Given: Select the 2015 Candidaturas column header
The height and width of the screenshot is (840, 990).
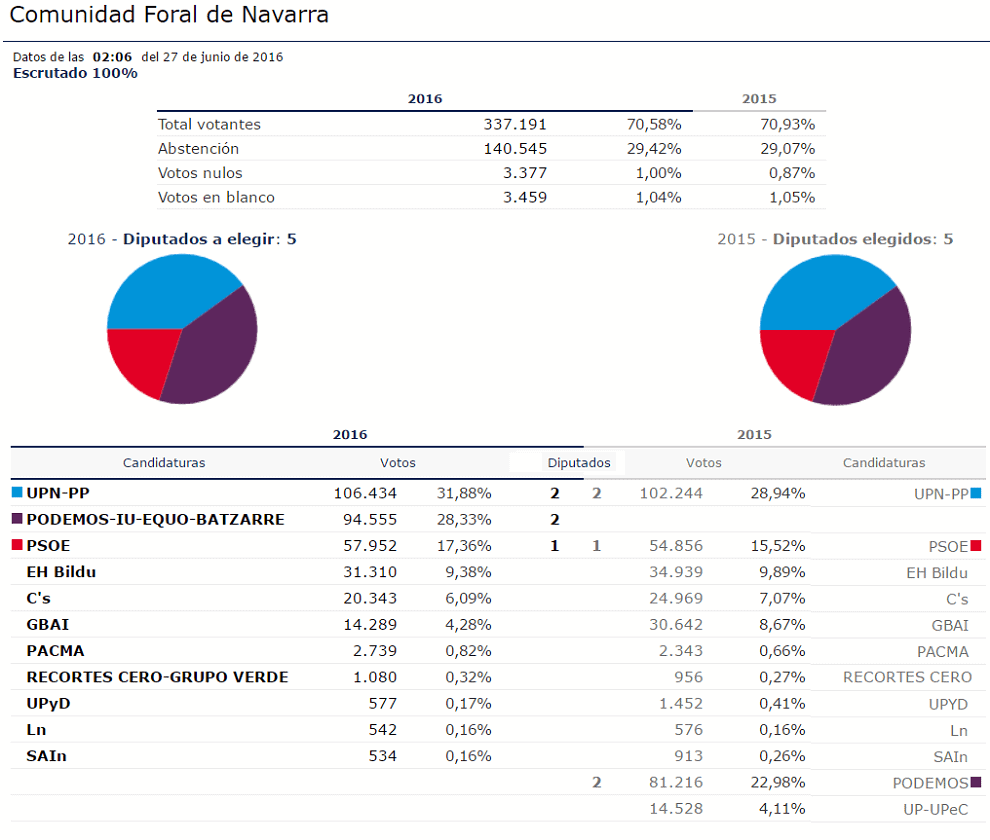Looking at the screenshot, I should (884, 463).
